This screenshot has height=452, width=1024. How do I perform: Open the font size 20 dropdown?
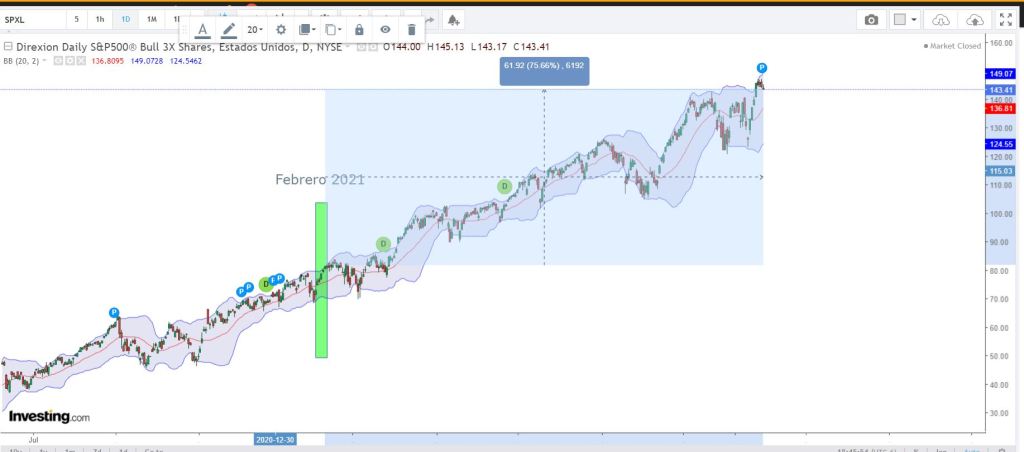click(x=255, y=30)
